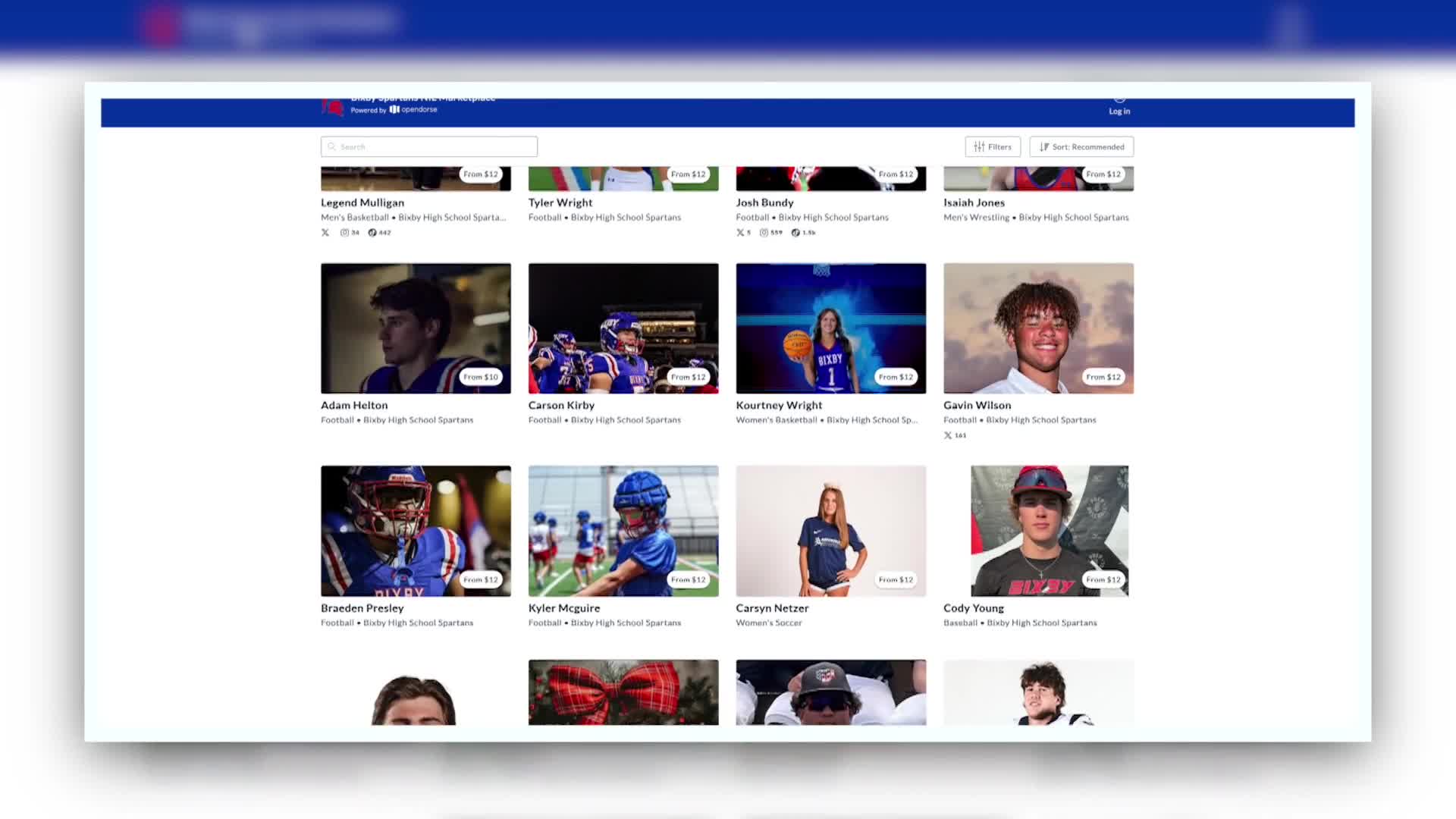Screen dimensions: 1456x819
Task: Click the Bixby Spartans logo icon
Action: [x=332, y=108]
